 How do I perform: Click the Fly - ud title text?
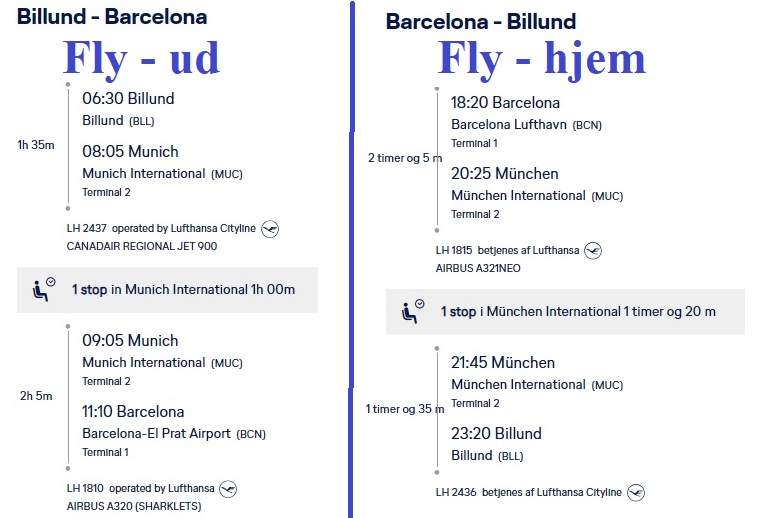click(x=141, y=60)
